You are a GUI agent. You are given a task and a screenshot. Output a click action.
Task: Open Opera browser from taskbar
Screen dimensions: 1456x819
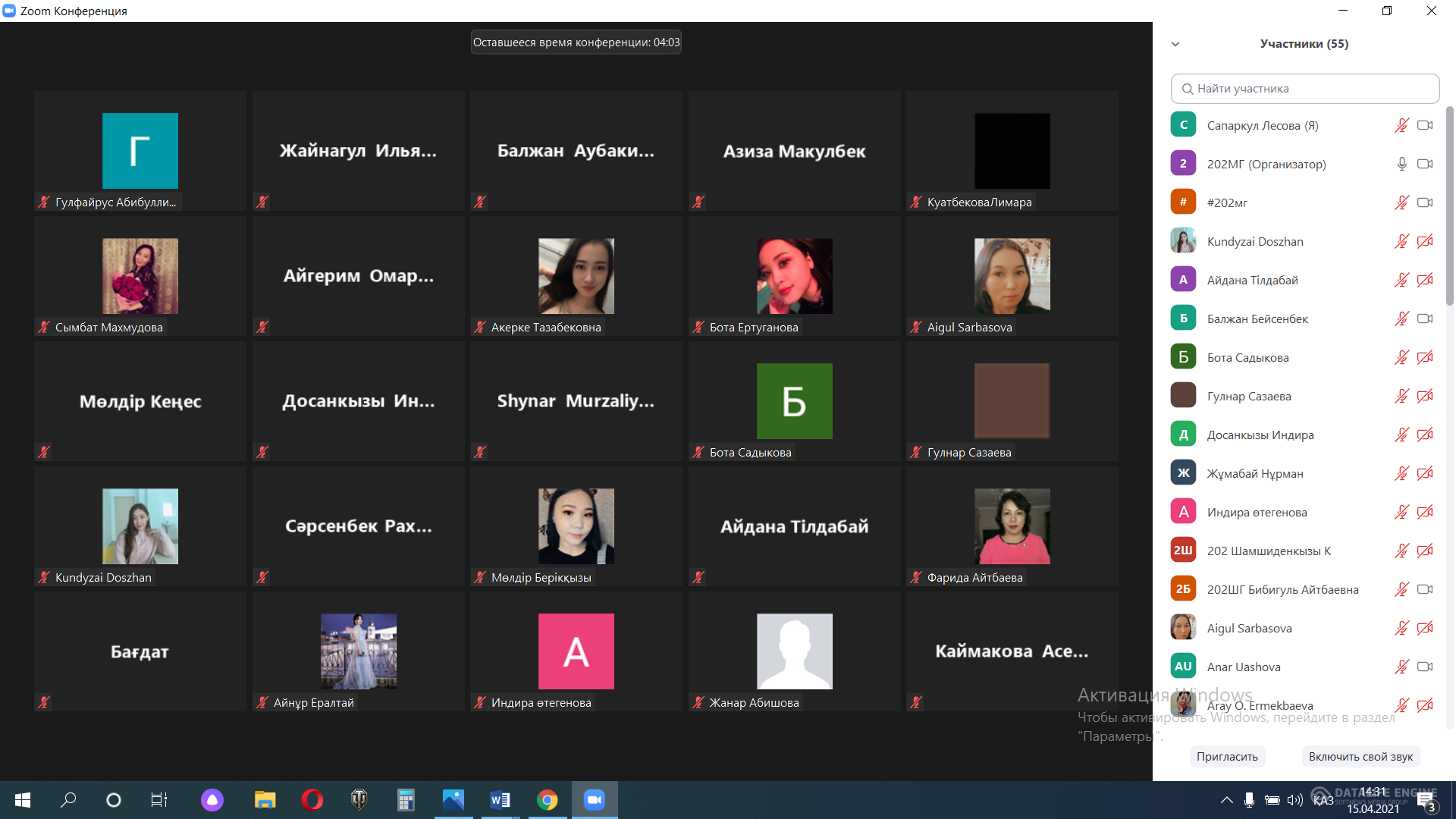(312, 799)
